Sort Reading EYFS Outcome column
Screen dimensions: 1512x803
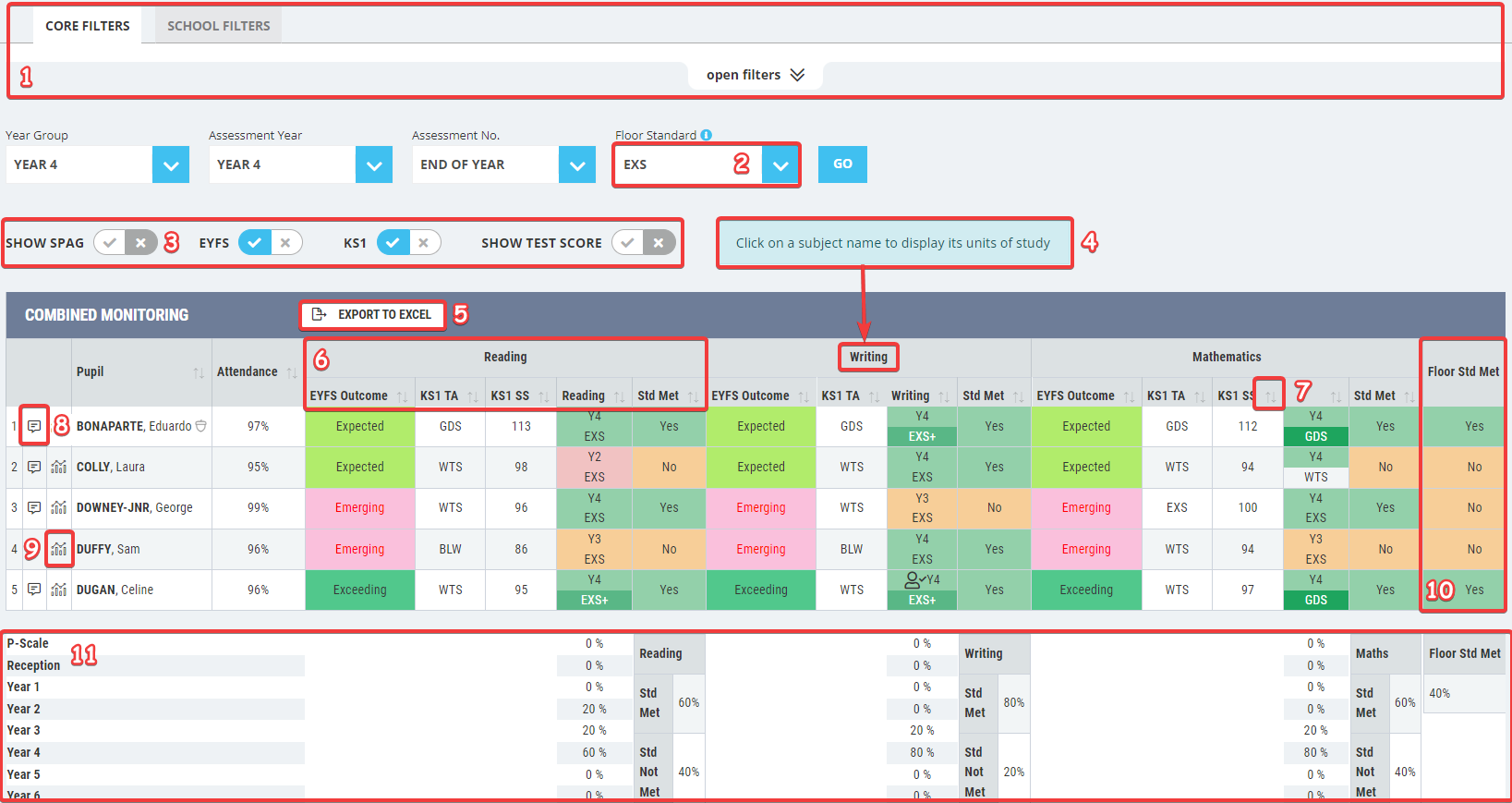click(402, 396)
